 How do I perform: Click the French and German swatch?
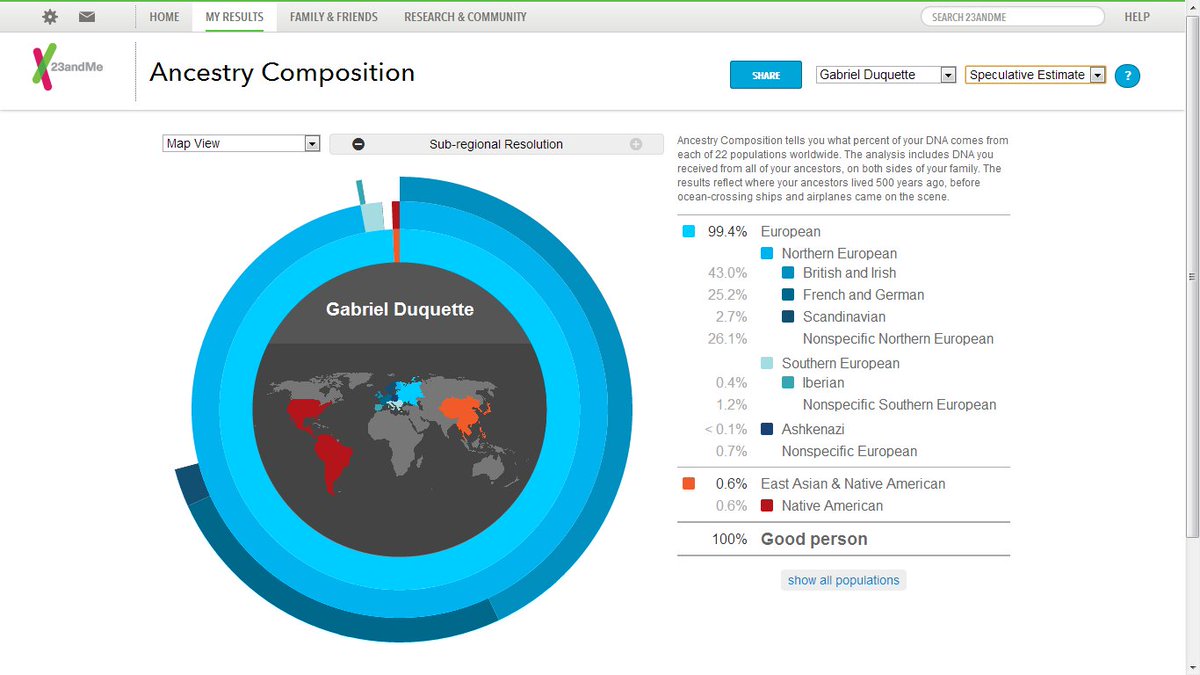pos(789,295)
